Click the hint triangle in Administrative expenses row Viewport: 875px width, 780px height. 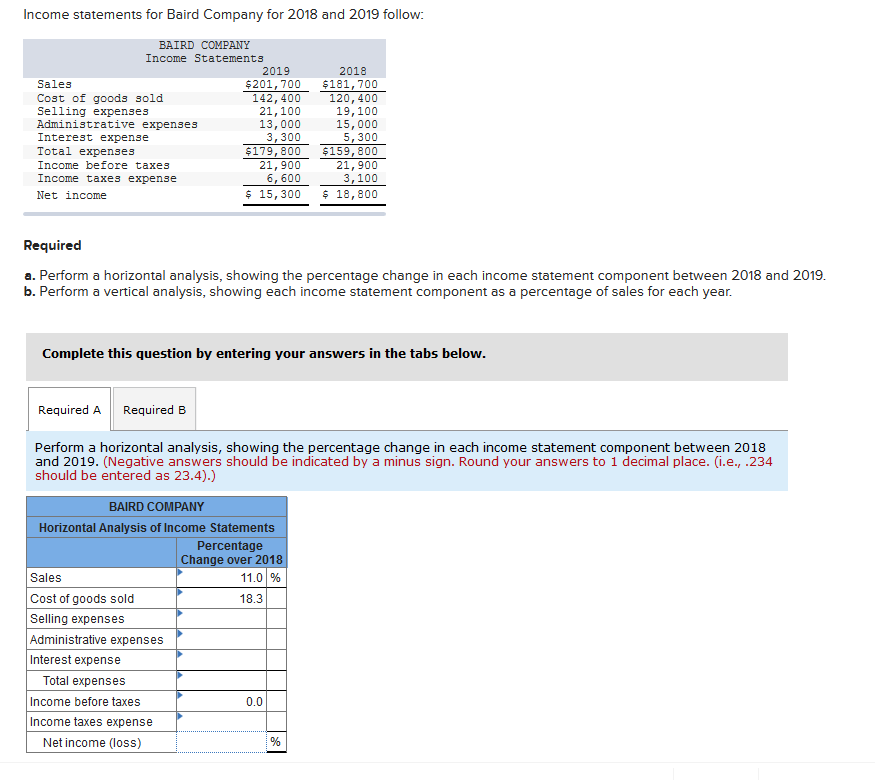click(178, 635)
